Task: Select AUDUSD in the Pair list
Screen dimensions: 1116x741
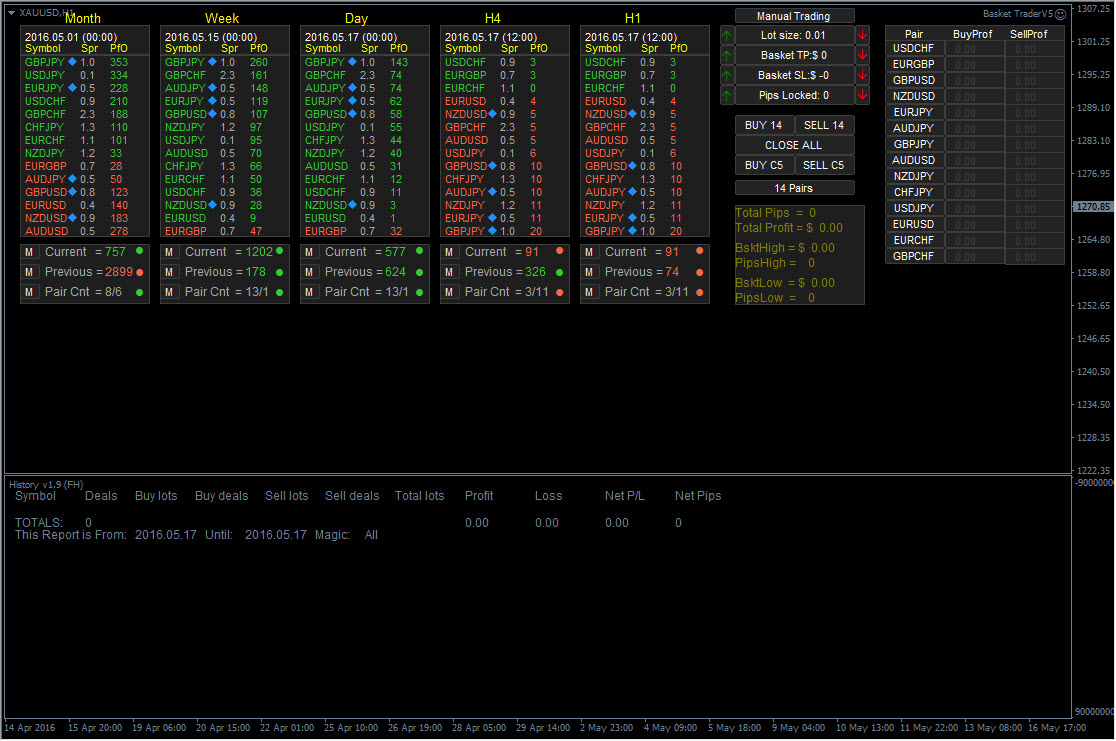Action: point(915,160)
